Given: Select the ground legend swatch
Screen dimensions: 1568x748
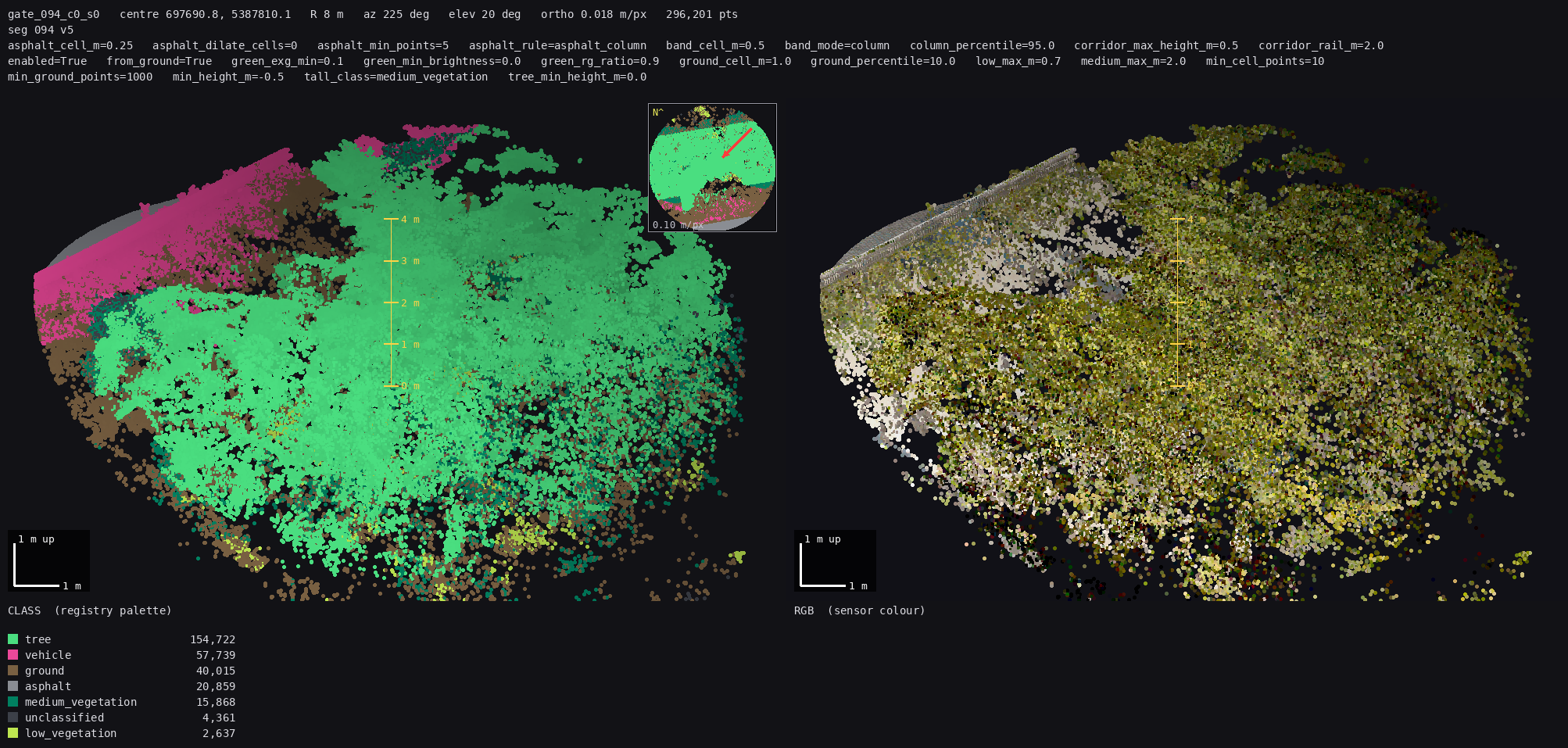Looking at the screenshot, I should [x=13, y=671].
